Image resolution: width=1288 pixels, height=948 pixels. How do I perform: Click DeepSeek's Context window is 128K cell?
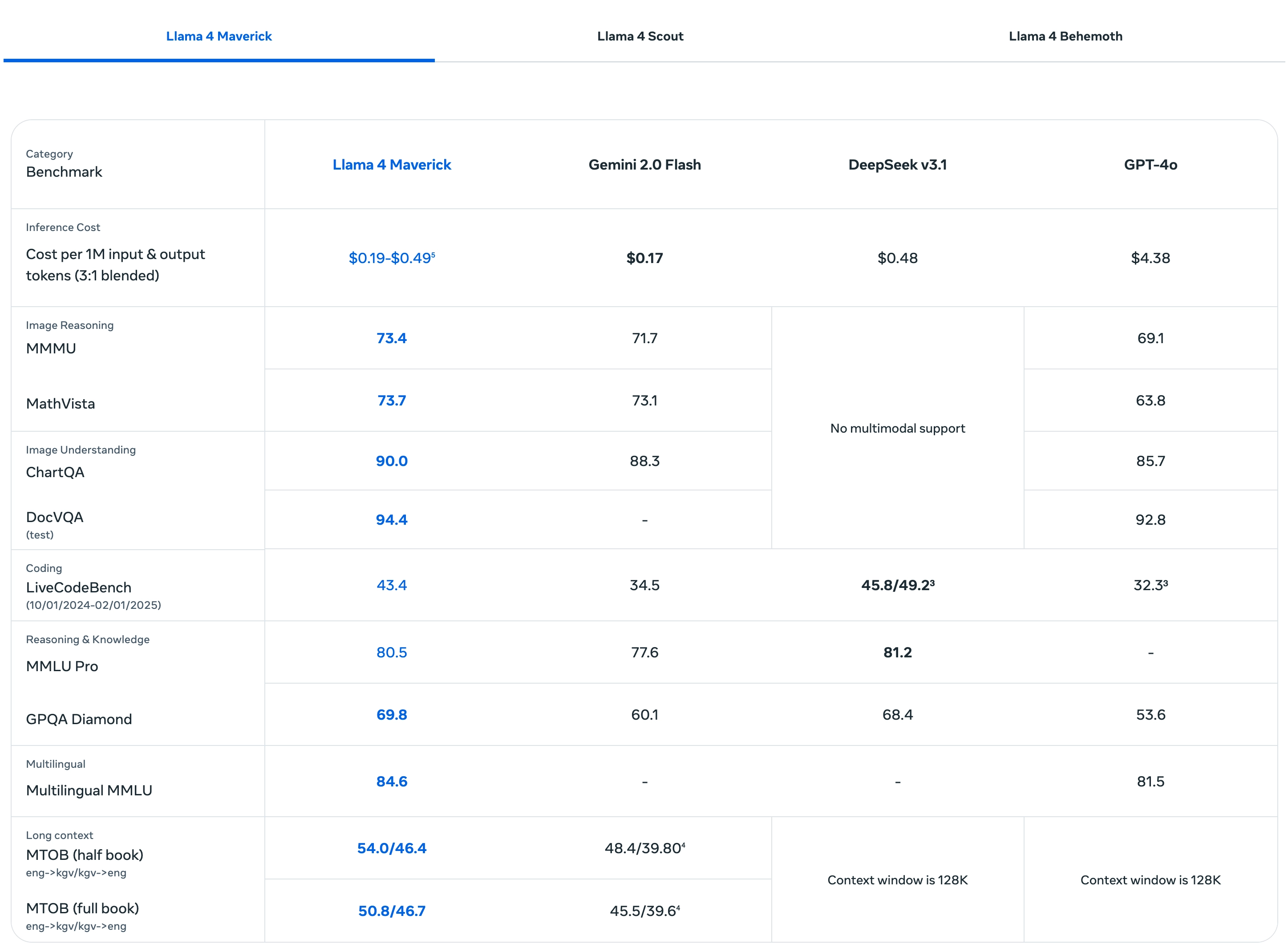897,880
